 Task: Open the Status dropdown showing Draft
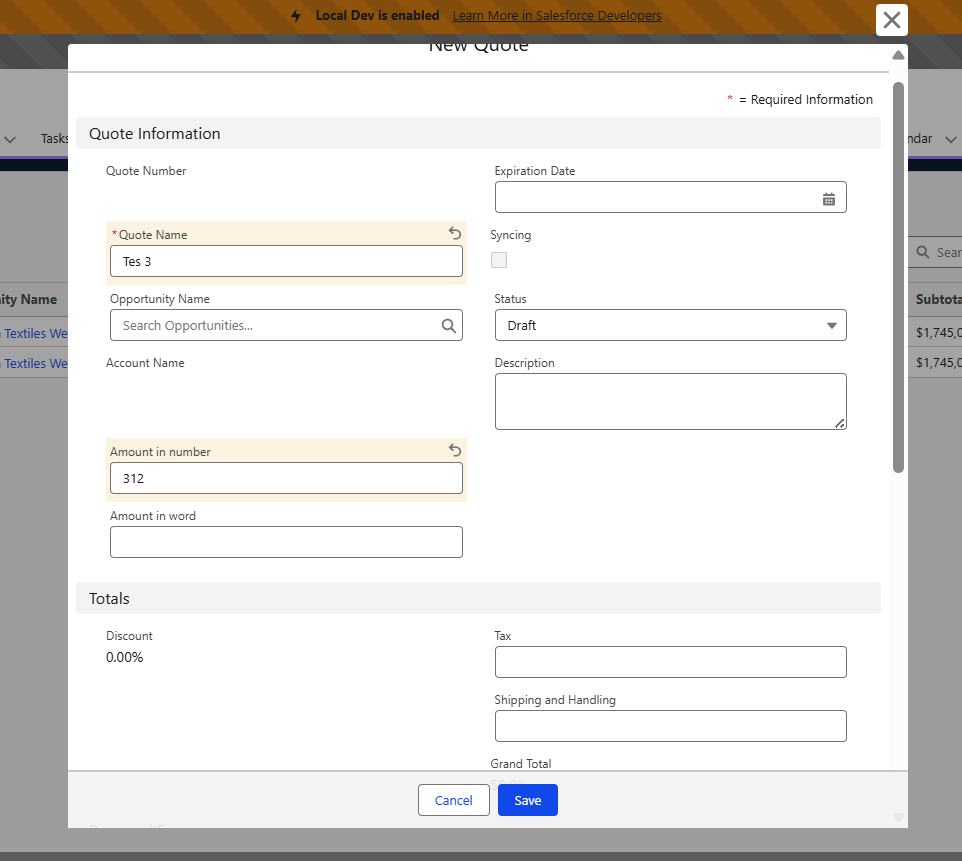tap(670, 325)
